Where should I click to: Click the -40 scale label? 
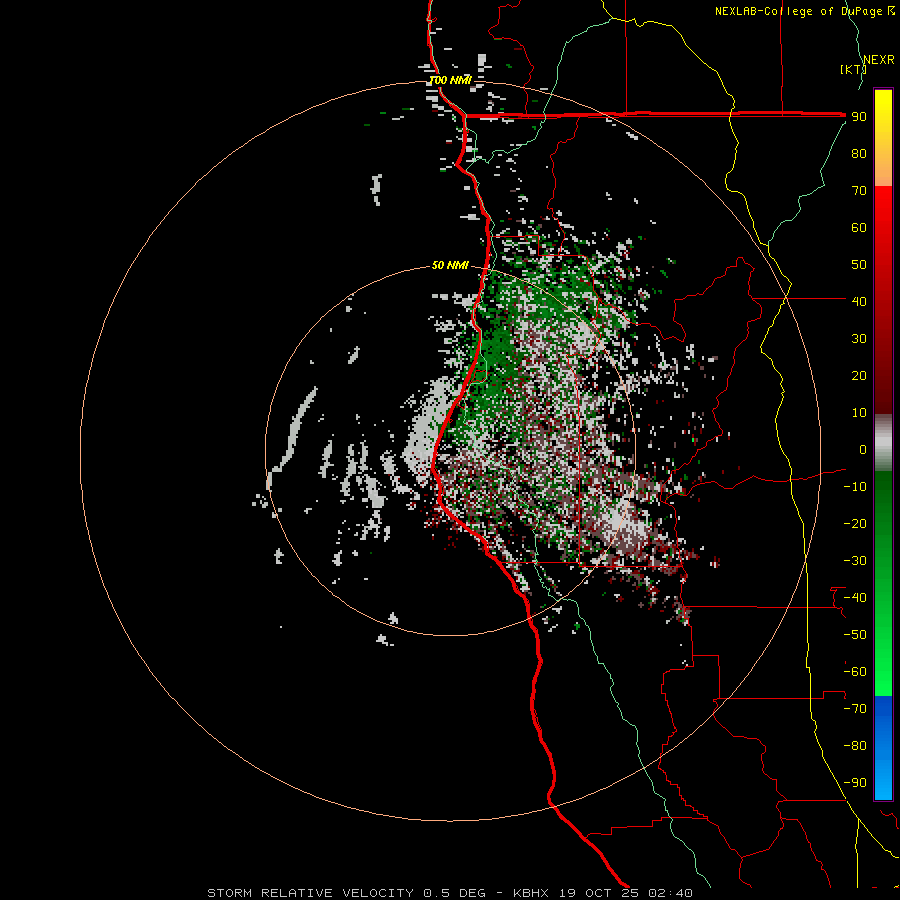[855, 598]
